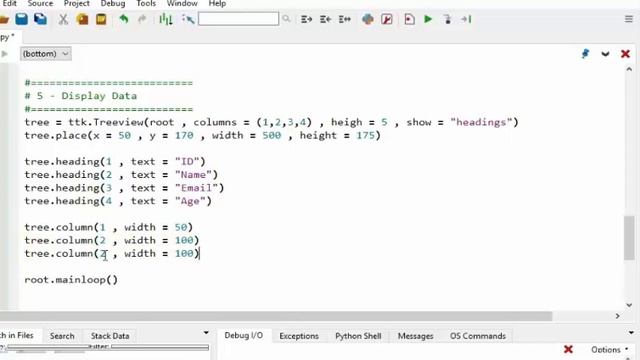Open the Source menu
The image size is (640, 360).
pyautogui.click(x=40, y=4)
